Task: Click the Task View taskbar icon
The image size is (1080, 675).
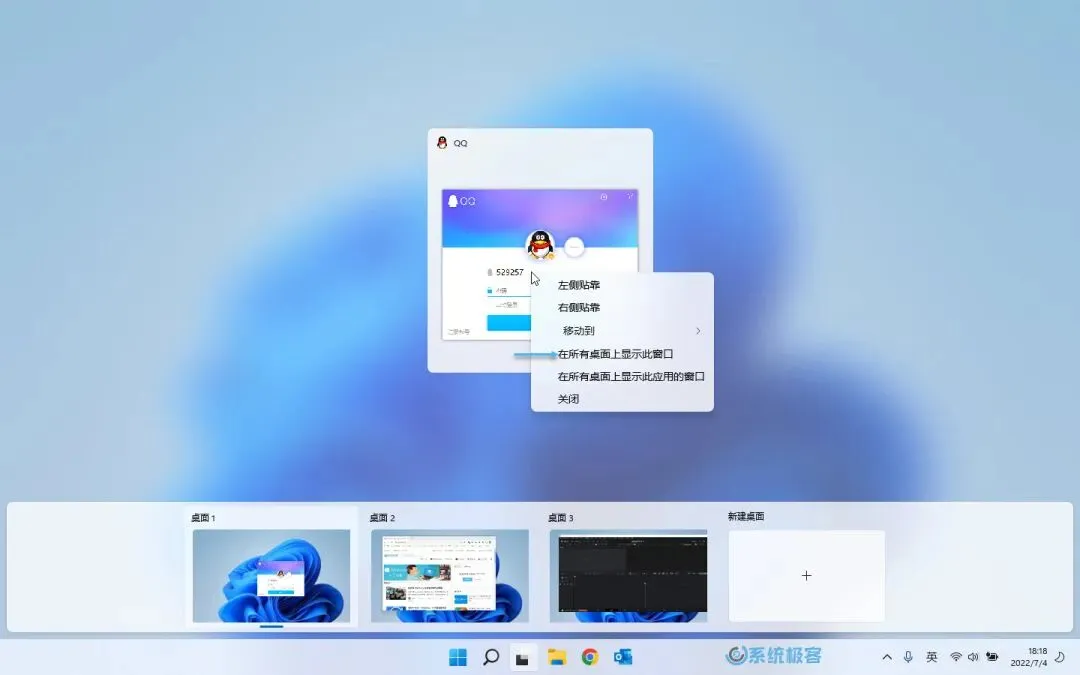Action: pyautogui.click(x=523, y=657)
